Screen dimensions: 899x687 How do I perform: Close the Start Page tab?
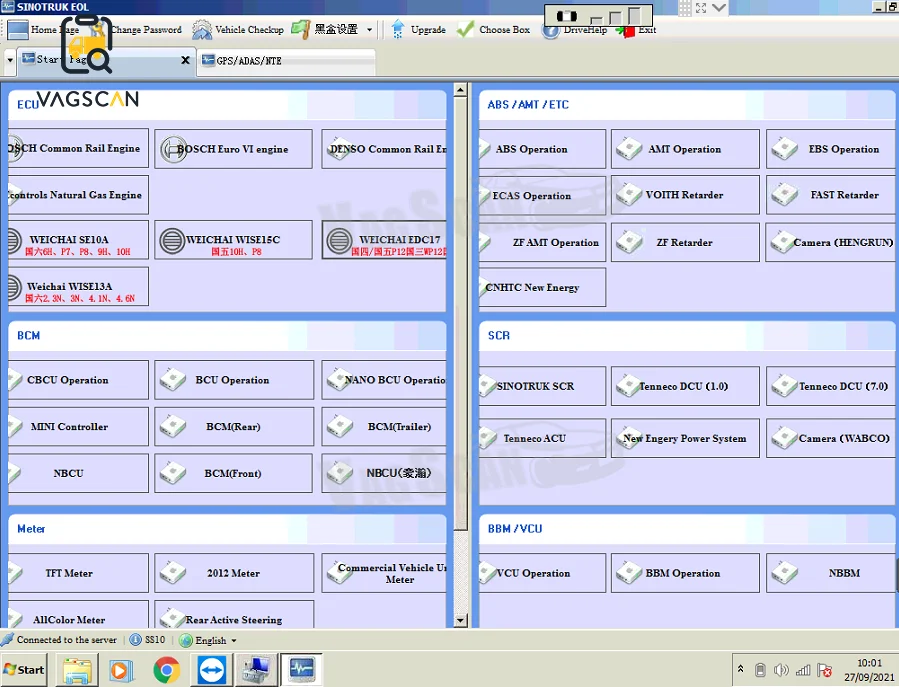pos(185,60)
